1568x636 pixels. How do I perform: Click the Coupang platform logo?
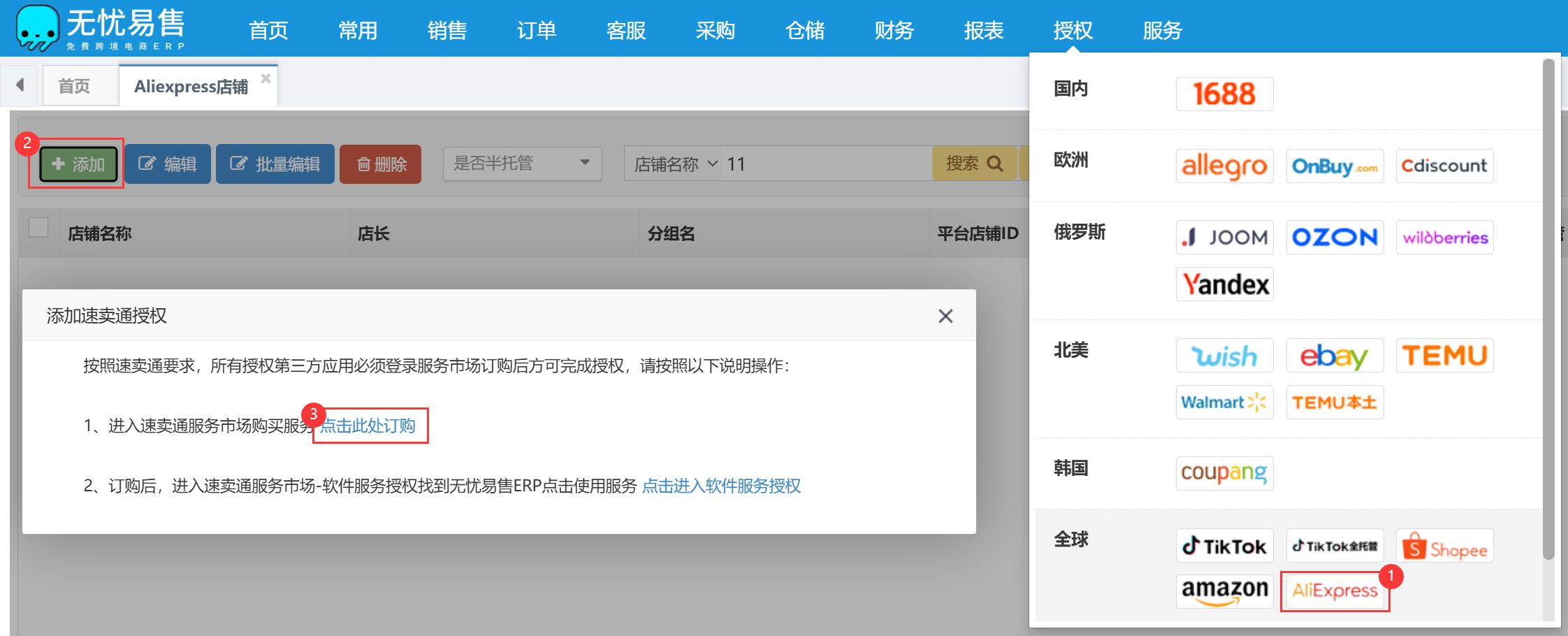[x=1224, y=473]
